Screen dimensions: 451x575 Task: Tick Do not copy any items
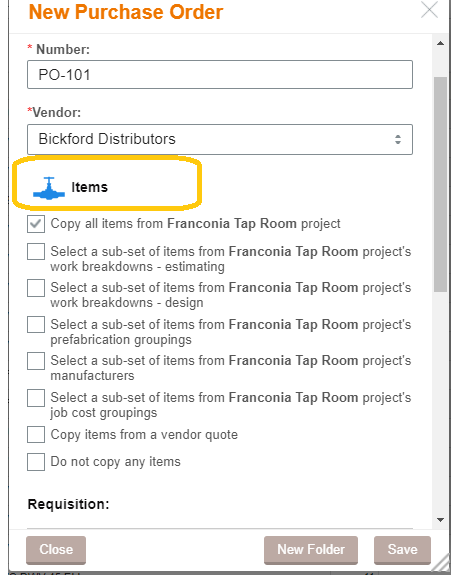[x=36, y=462]
